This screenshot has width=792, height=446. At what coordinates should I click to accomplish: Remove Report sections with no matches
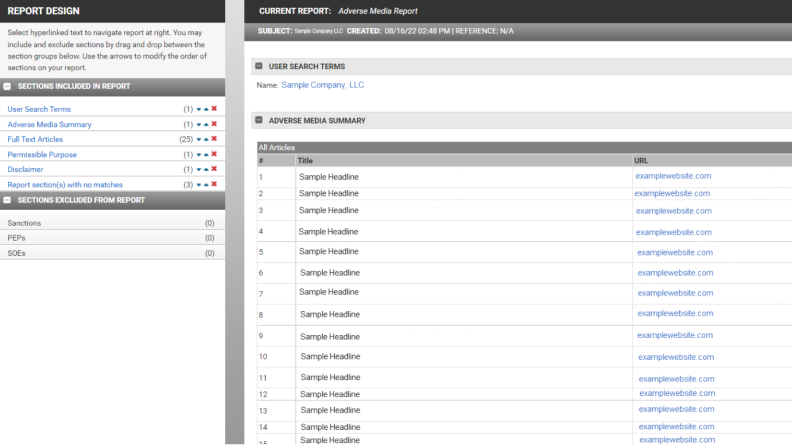pyautogui.click(x=214, y=184)
